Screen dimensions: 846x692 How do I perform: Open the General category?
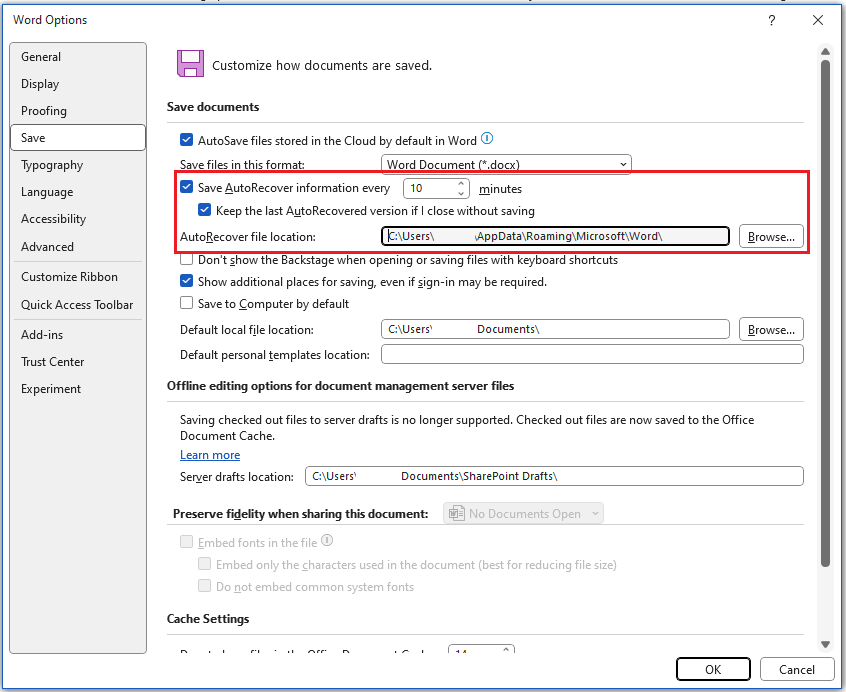click(x=78, y=57)
